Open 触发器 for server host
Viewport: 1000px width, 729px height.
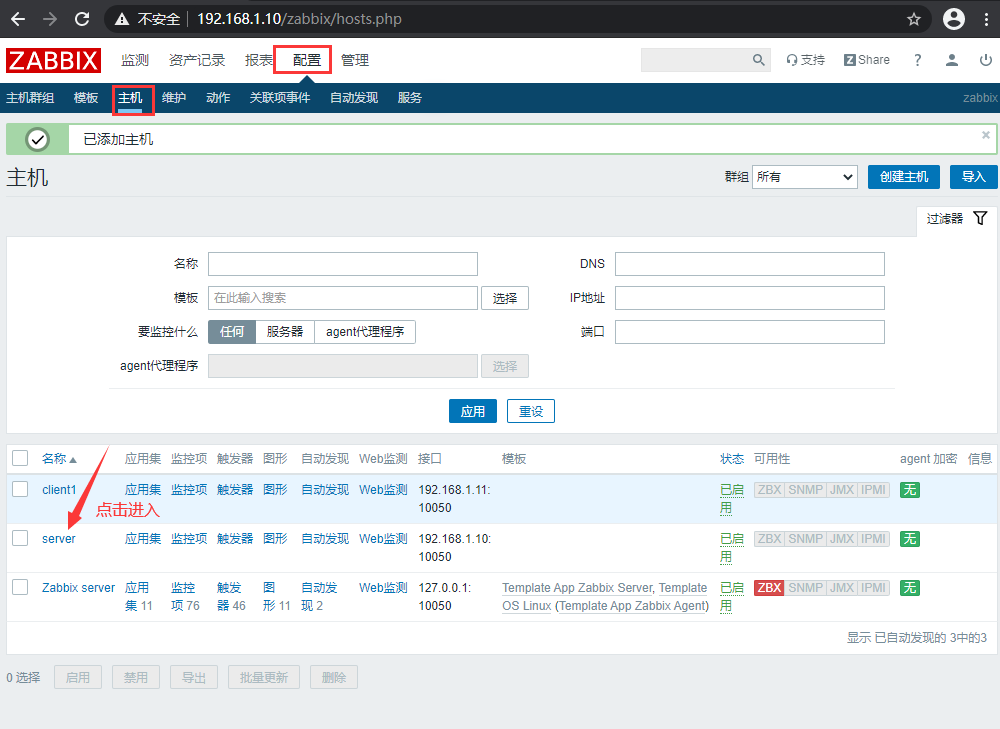(235, 539)
